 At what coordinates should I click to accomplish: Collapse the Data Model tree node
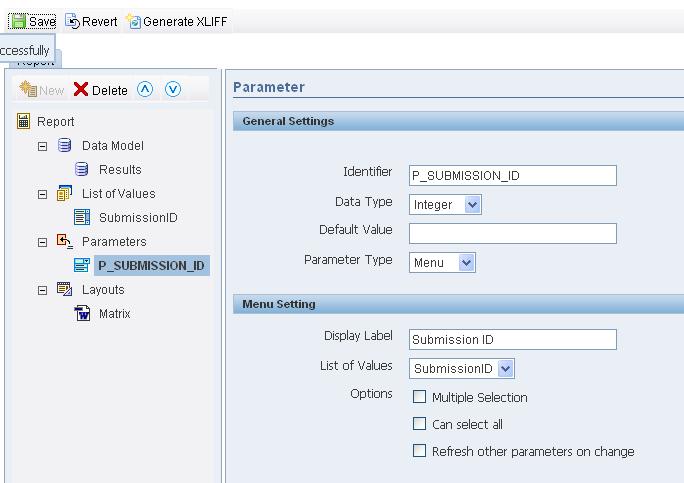tap(42, 146)
